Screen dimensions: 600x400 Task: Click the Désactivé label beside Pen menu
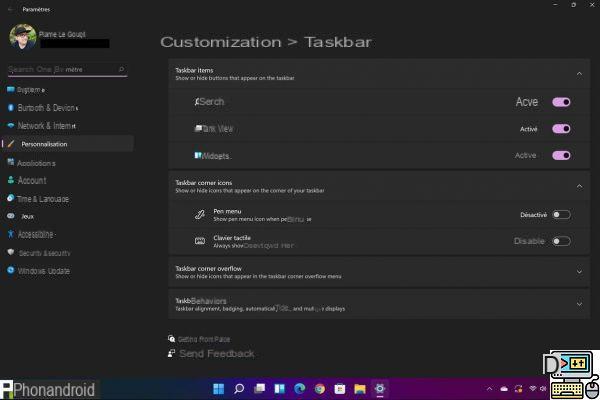(x=533, y=215)
